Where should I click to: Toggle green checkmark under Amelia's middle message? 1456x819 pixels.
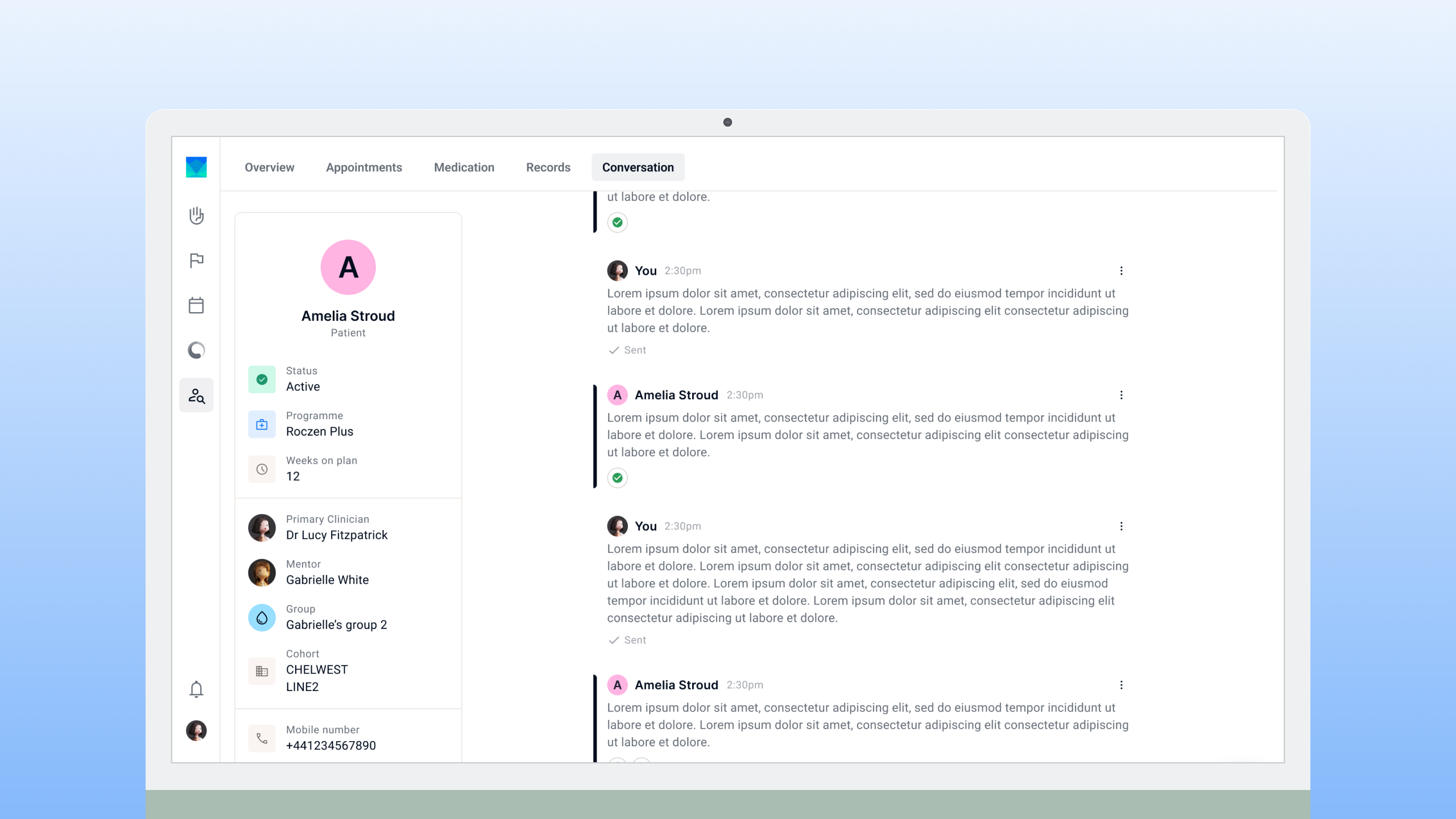[617, 478]
